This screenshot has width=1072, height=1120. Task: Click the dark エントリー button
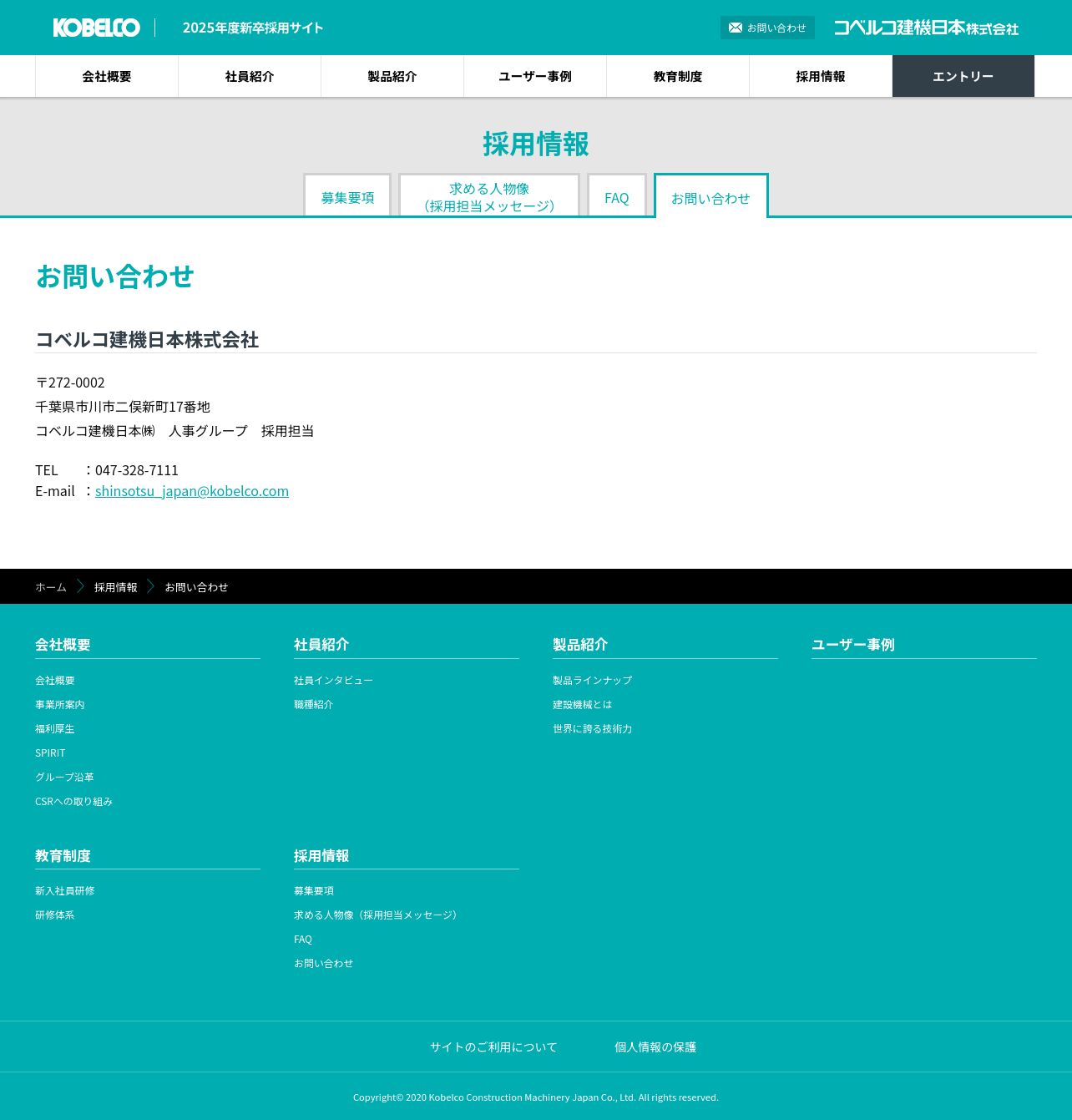[x=963, y=76]
